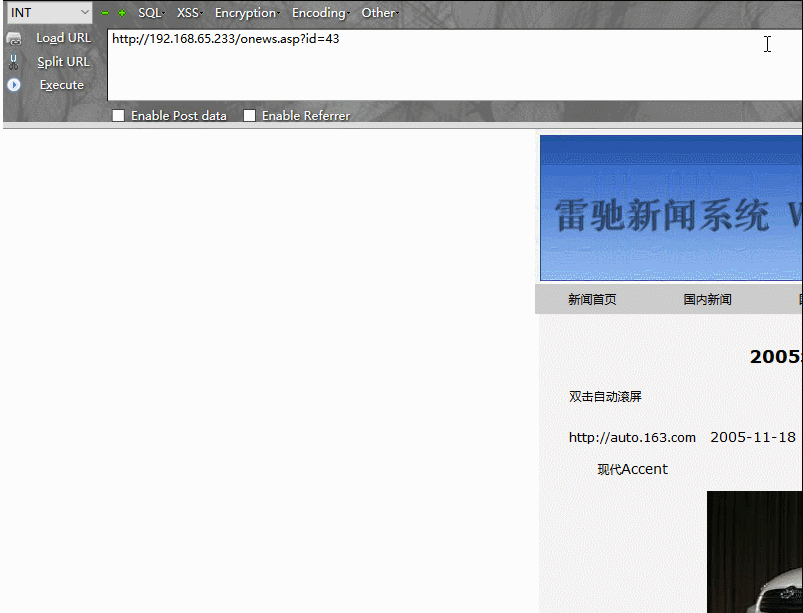Expand the SQL menu

coord(150,13)
